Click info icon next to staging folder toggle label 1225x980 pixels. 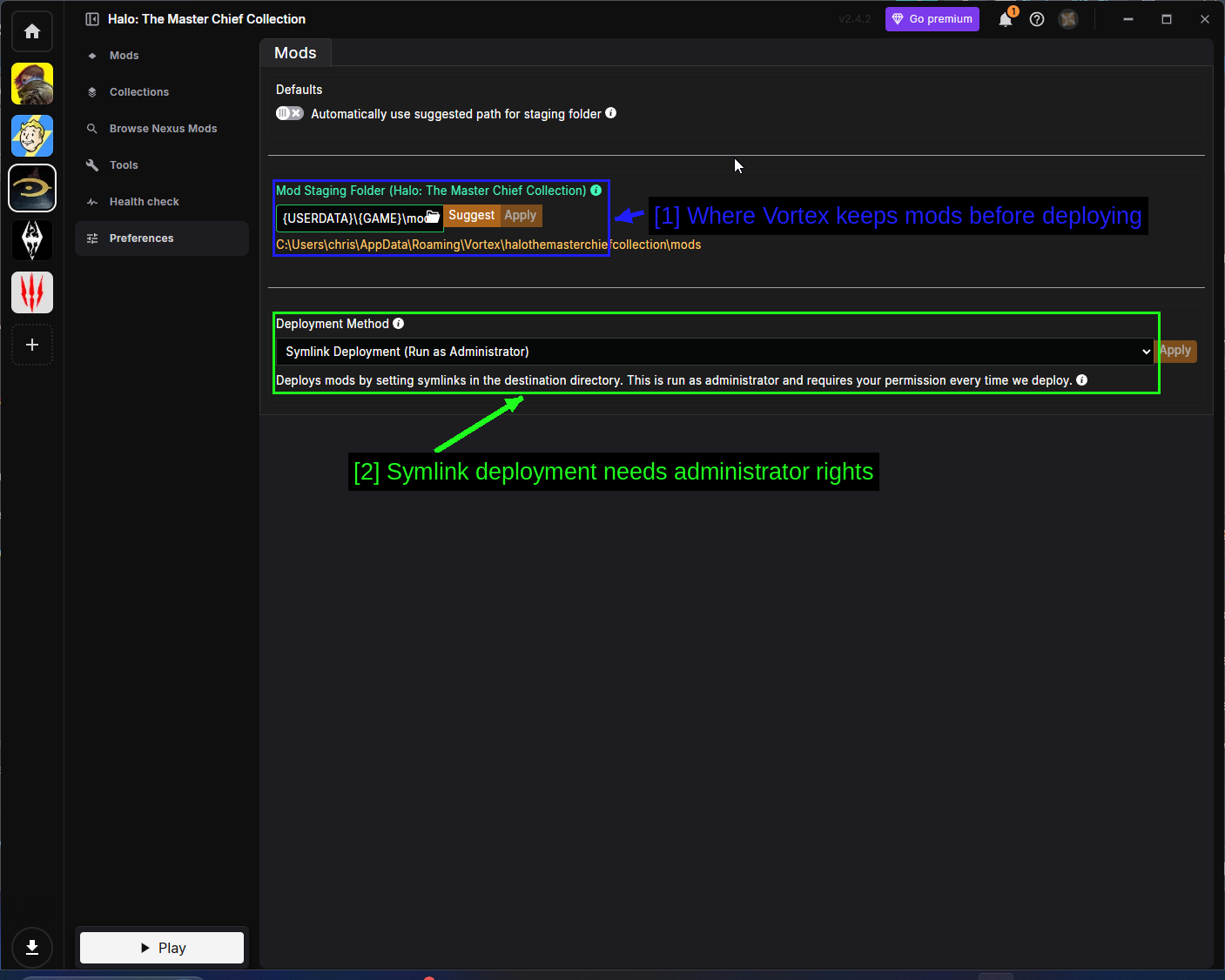(611, 113)
